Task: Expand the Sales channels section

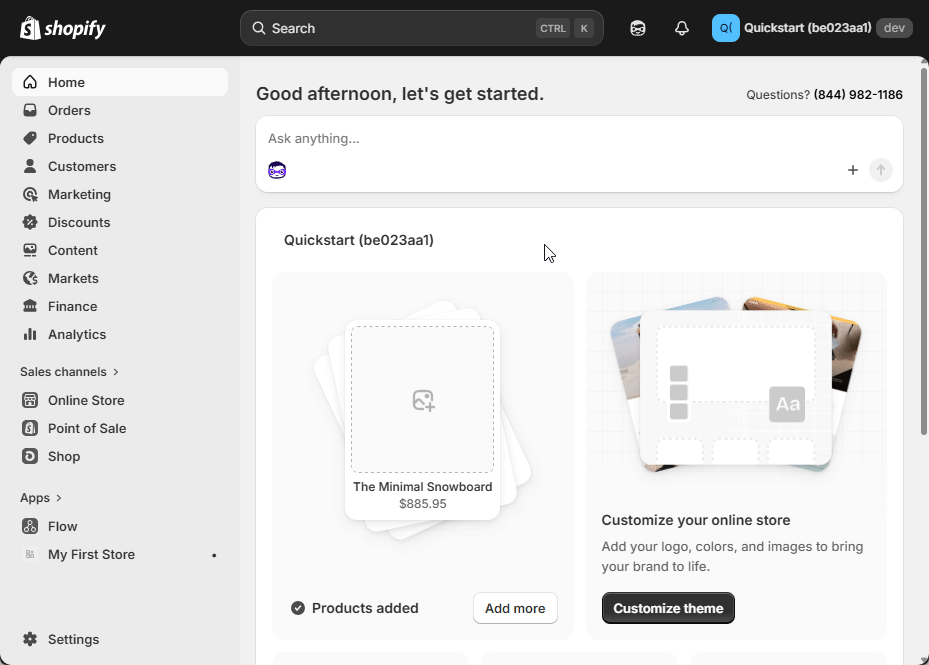Action: tap(69, 372)
